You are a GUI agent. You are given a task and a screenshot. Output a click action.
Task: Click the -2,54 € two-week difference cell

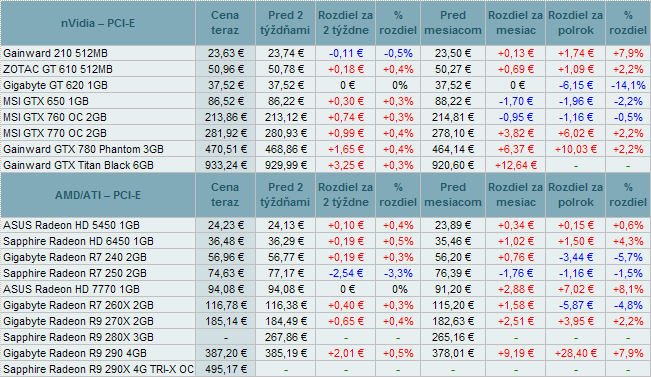345,273
